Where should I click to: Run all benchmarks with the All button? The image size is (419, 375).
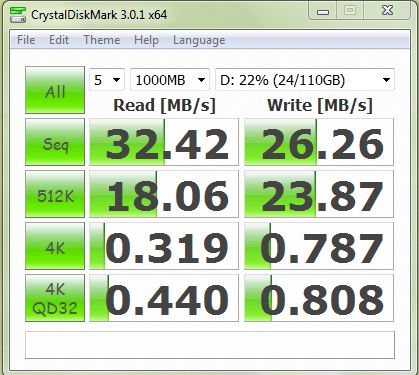(55, 90)
